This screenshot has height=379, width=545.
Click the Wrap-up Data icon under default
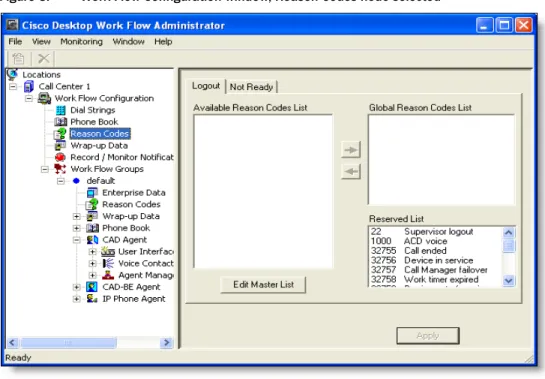92,216
